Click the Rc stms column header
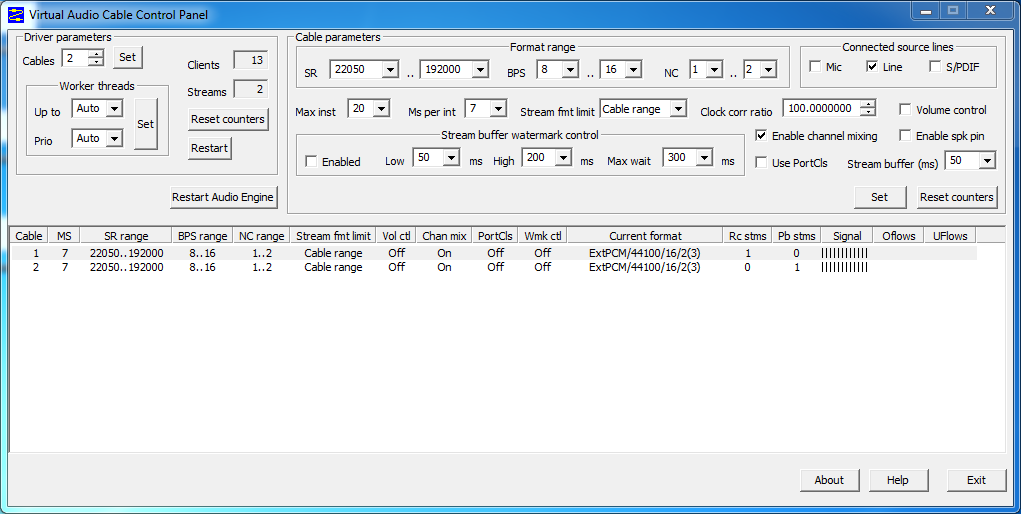 748,236
